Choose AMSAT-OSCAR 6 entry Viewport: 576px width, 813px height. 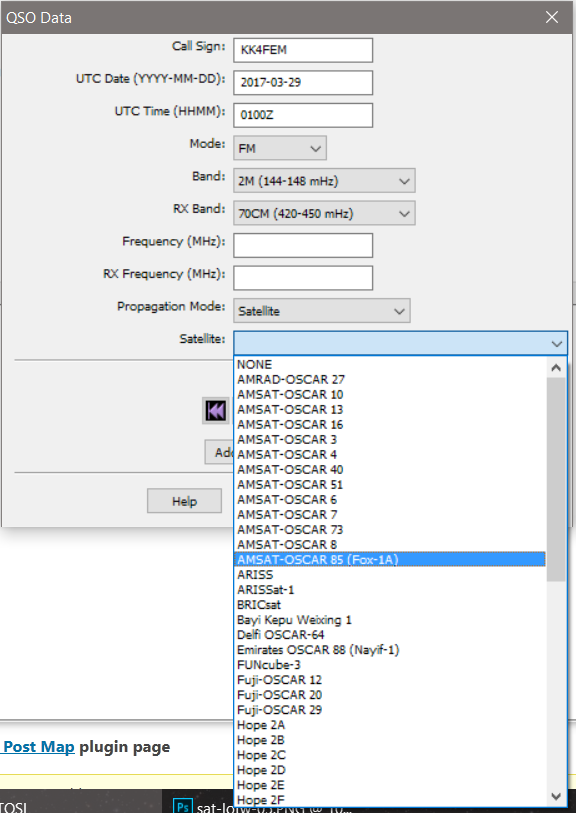coord(390,500)
